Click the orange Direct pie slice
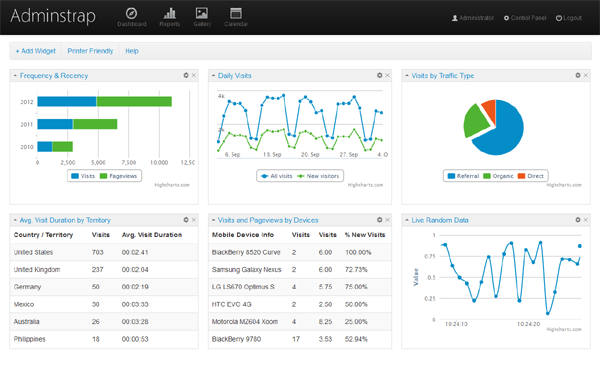The height and width of the screenshot is (375, 600). tap(490, 109)
